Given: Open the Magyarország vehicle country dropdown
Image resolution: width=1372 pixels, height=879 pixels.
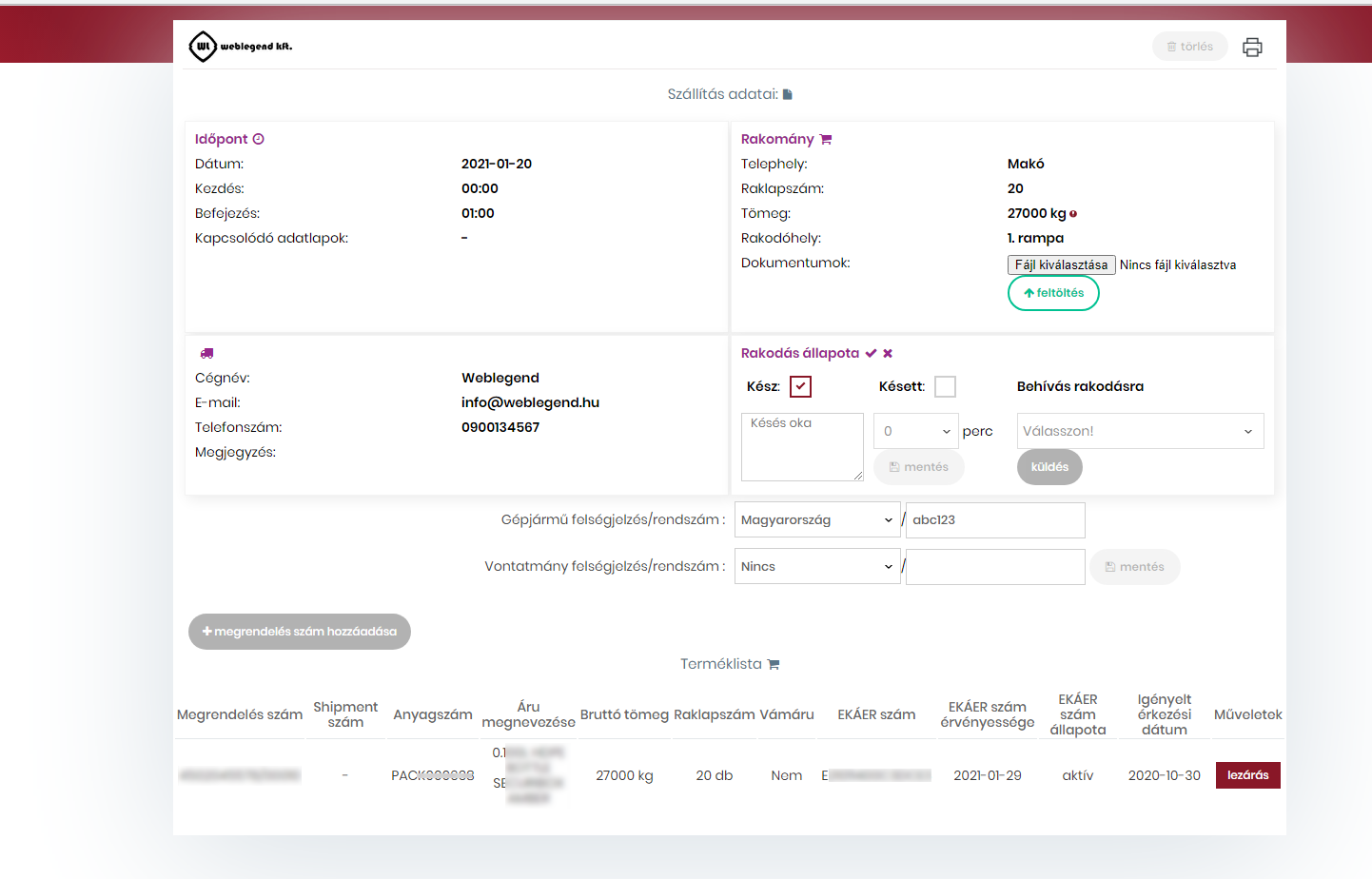Looking at the screenshot, I should (816, 519).
